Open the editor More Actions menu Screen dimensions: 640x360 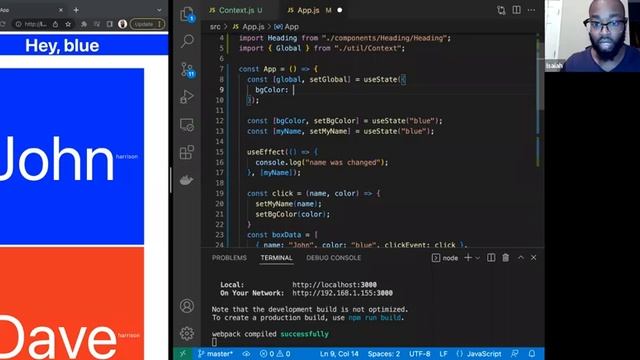(x=531, y=10)
